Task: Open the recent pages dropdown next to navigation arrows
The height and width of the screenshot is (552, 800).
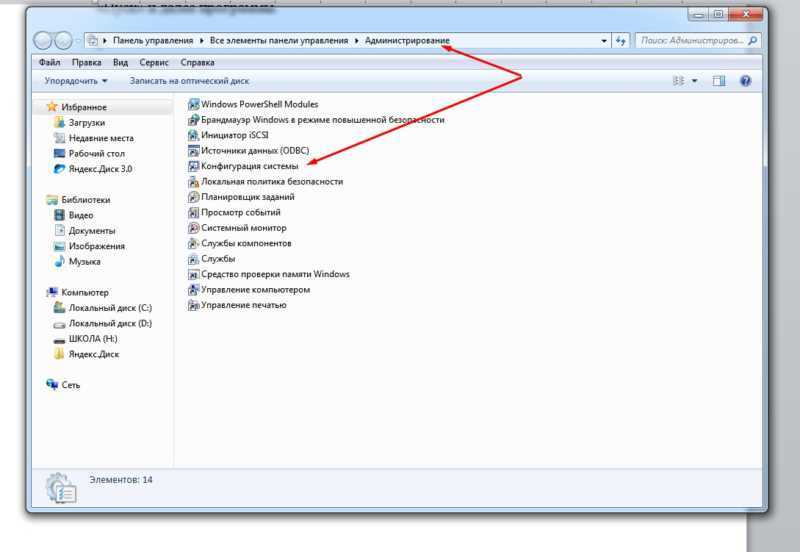Action: coord(78,40)
